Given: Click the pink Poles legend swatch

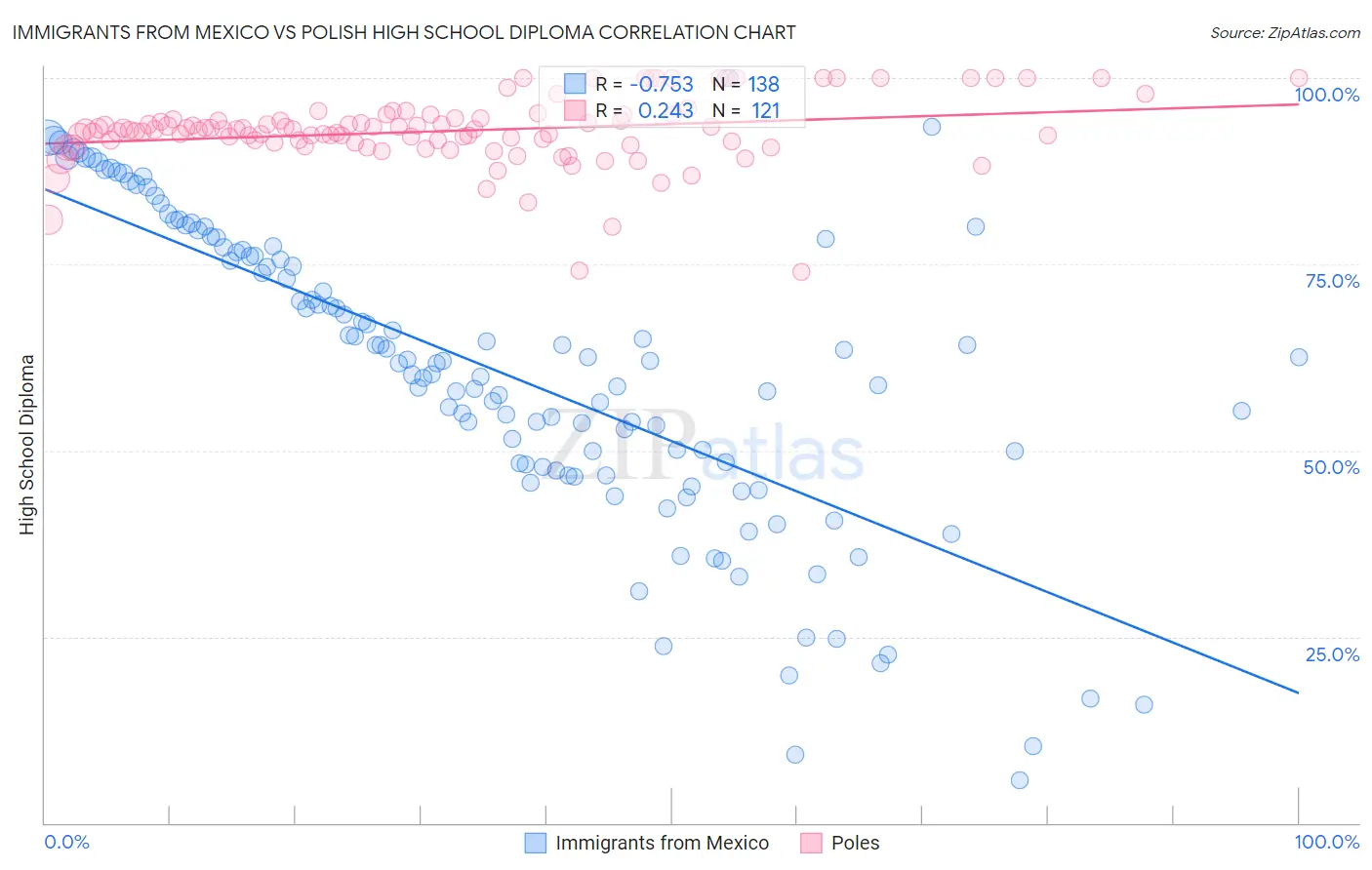Looking at the screenshot, I should tap(811, 843).
